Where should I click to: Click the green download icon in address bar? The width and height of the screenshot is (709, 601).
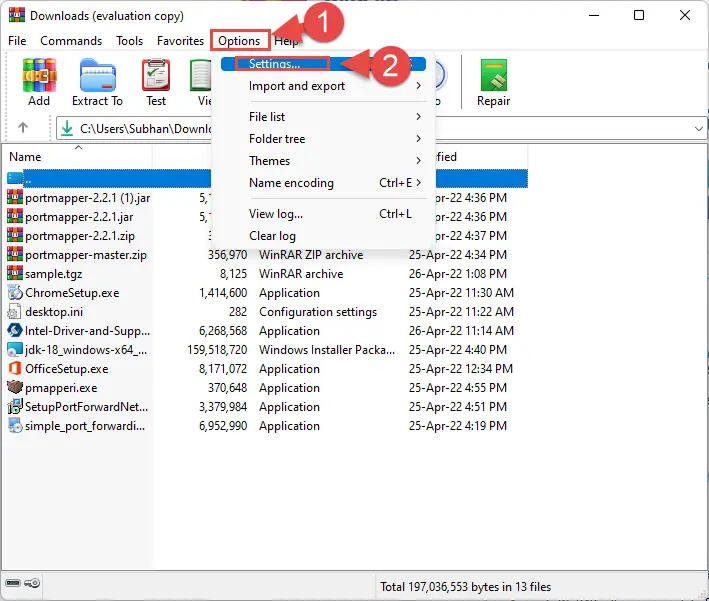pos(67,128)
